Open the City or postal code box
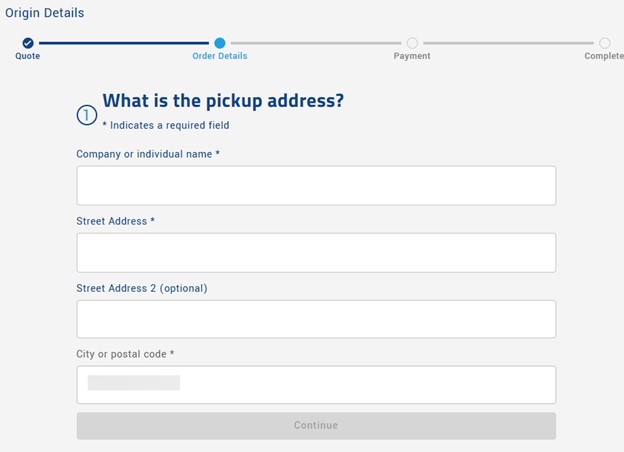The width and height of the screenshot is (624, 452). pyautogui.click(x=316, y=384)
